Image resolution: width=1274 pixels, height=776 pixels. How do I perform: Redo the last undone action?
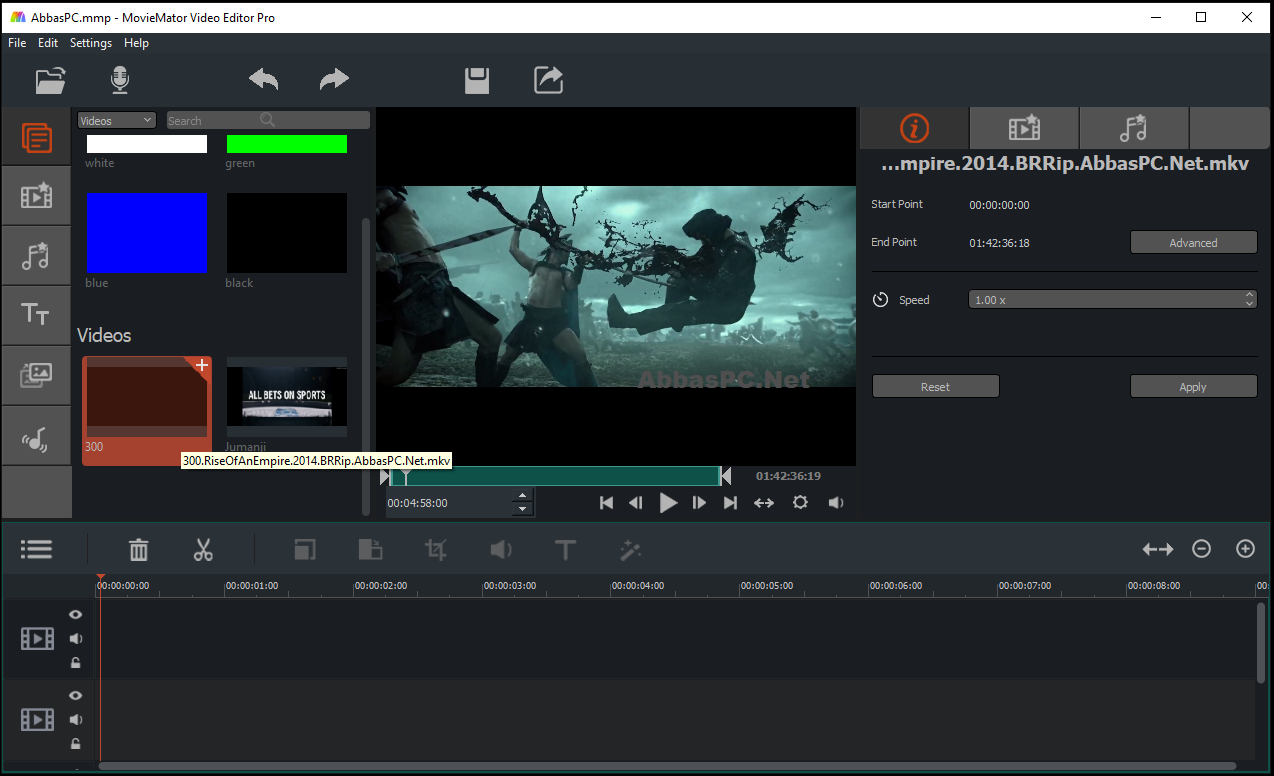tap(334, 80)
